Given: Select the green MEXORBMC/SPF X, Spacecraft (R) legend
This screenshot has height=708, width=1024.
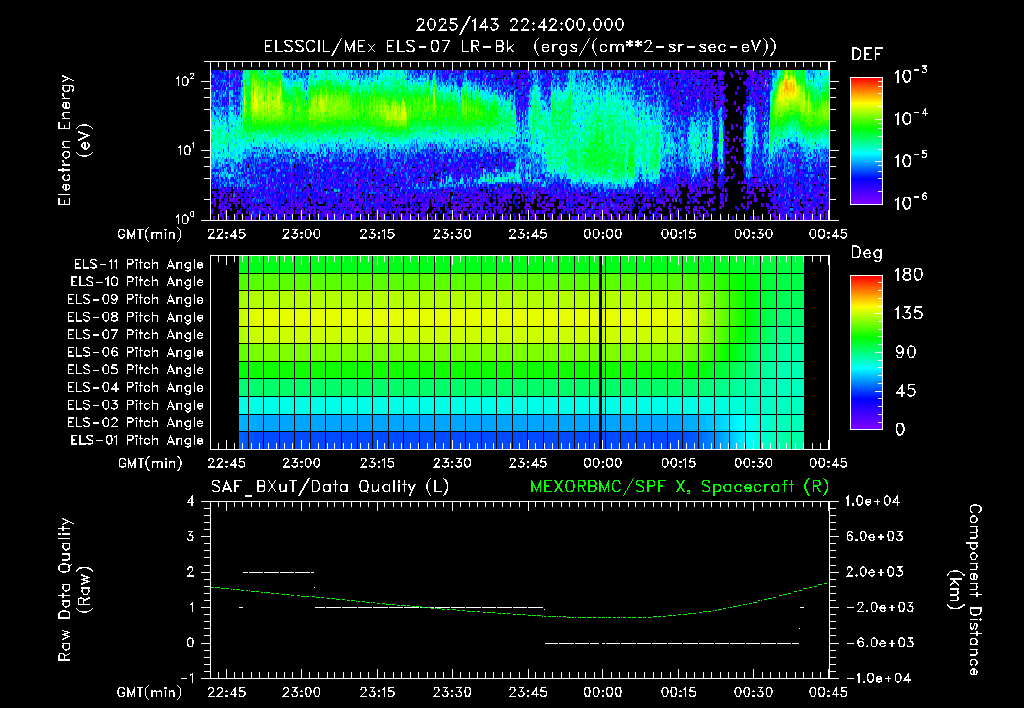Looking at the screenshot, I should pyautogui.click(x=679, y=487).
